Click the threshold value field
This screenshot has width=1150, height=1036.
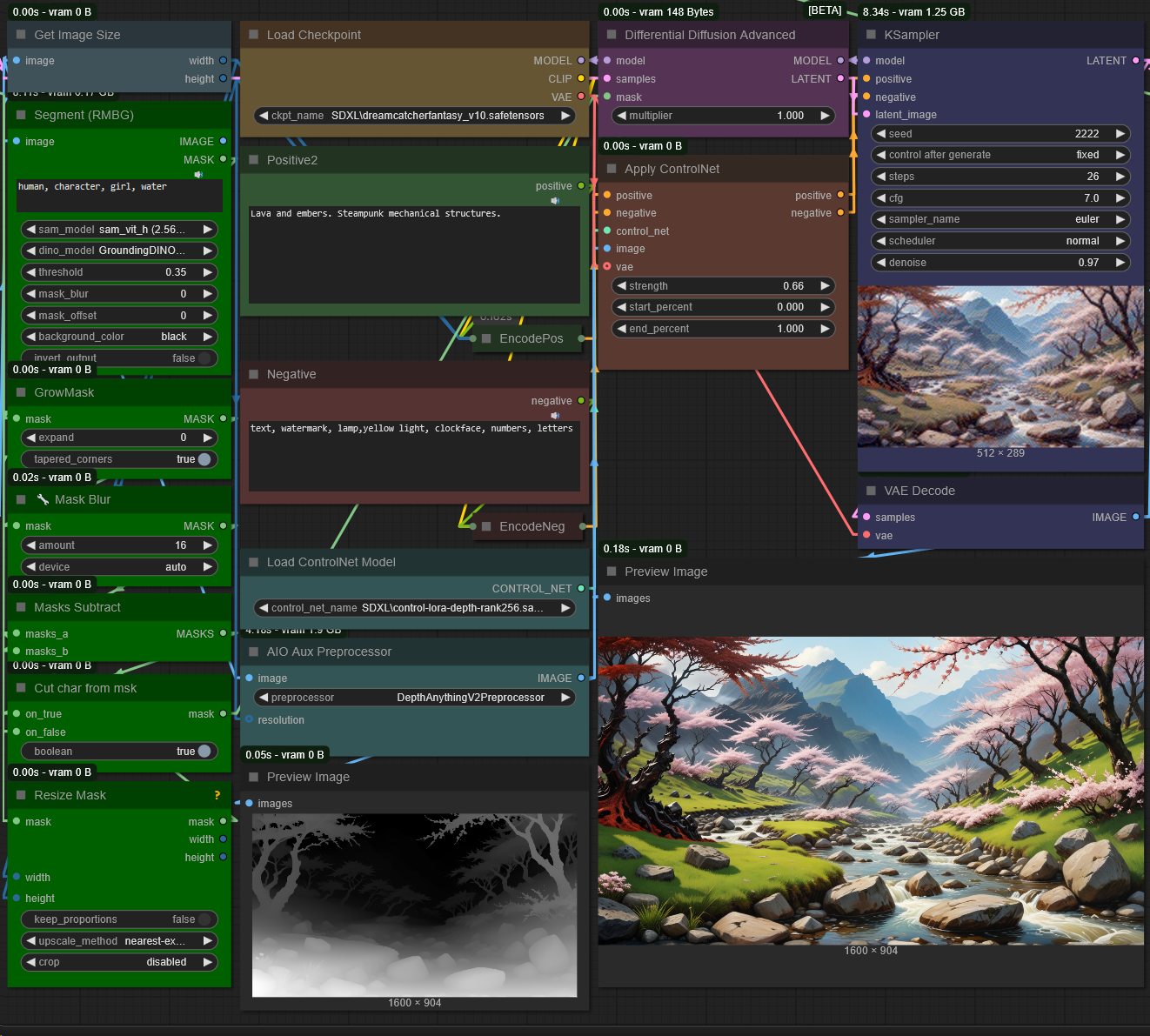coord(119,272)
